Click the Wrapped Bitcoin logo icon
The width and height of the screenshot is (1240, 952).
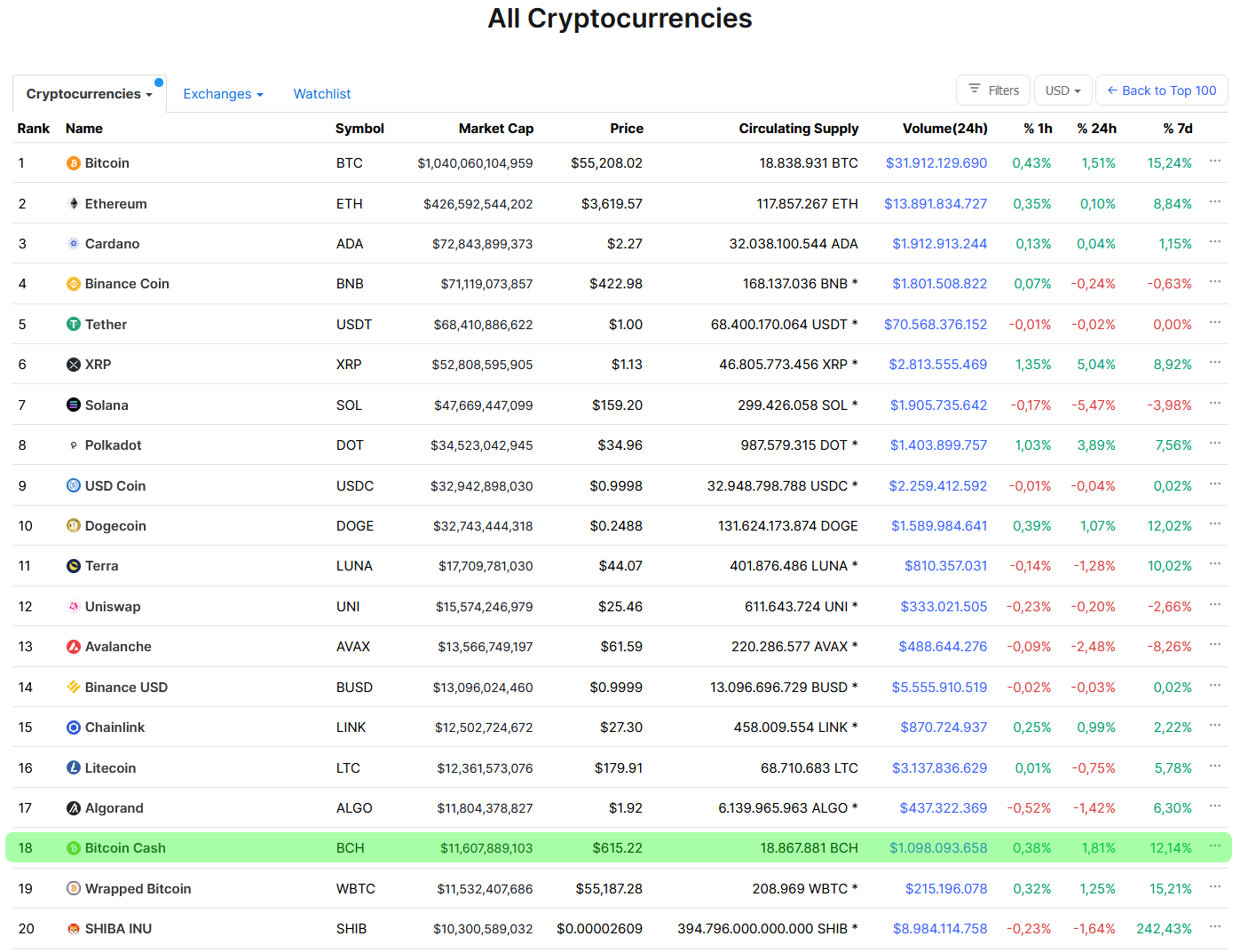(74, 889)
